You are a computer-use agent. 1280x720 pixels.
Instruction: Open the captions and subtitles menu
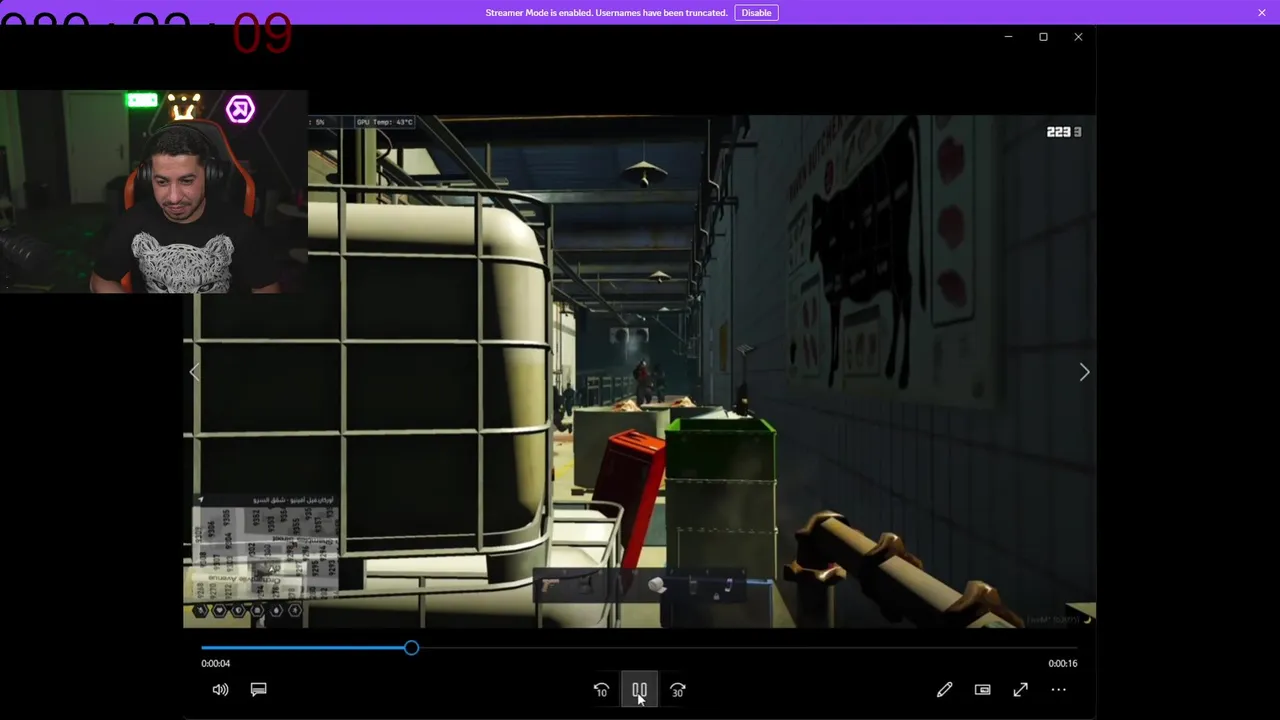click(258, 690)
